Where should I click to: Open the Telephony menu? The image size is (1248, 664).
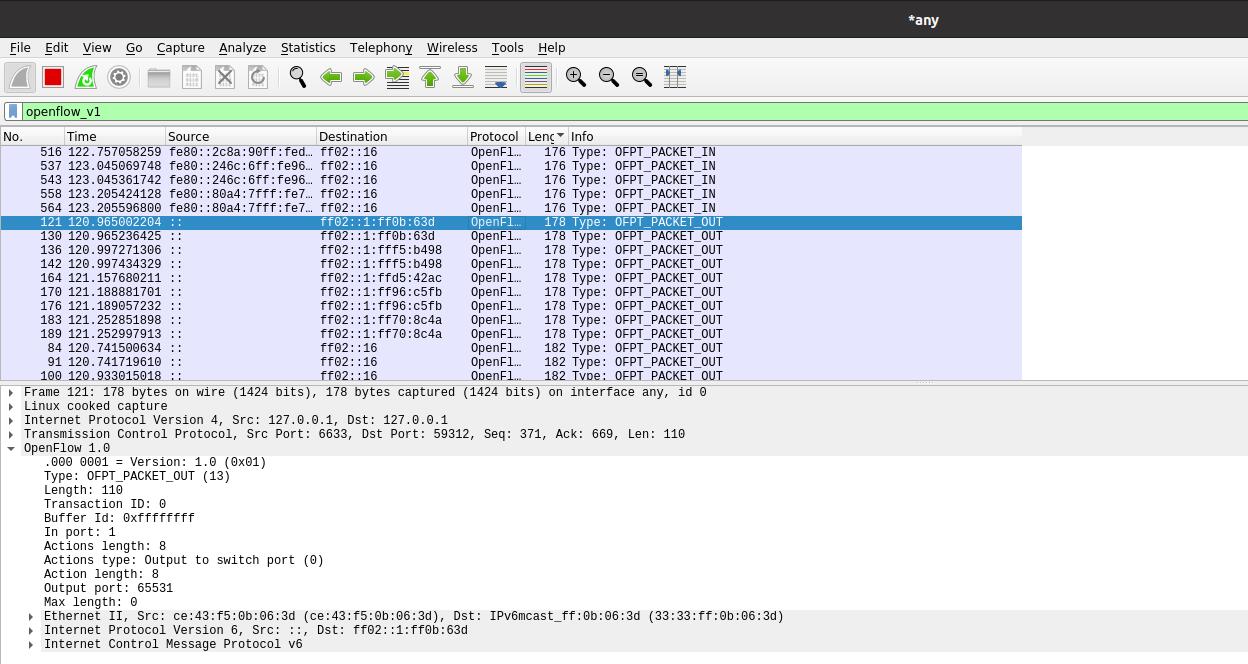[x=380, y=47]
